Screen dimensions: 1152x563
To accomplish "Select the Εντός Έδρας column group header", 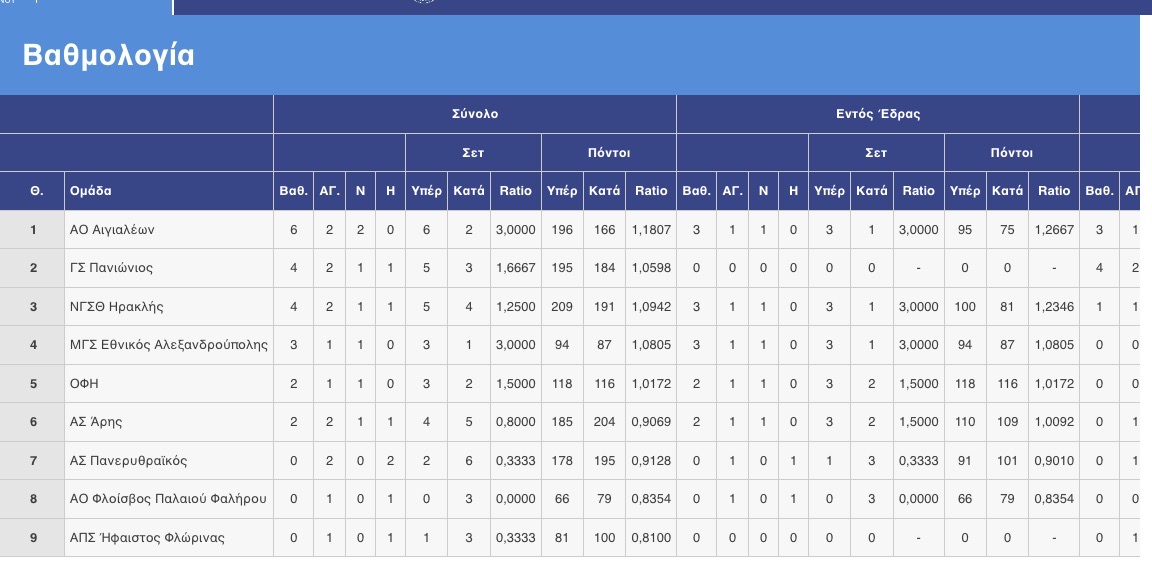I will click(x=877, y=114).
